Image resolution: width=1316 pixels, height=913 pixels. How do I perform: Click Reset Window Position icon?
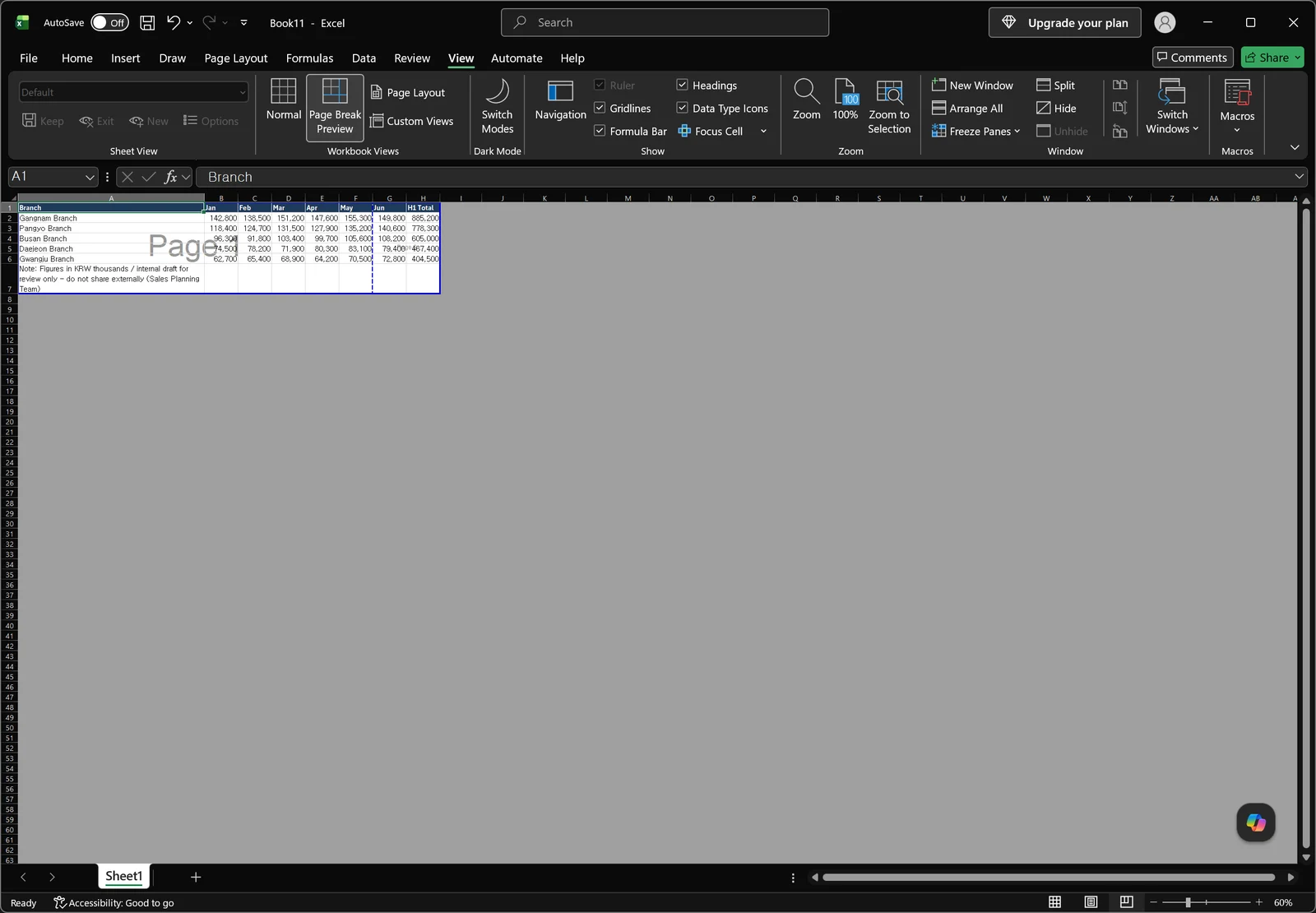click(1120, 131)
